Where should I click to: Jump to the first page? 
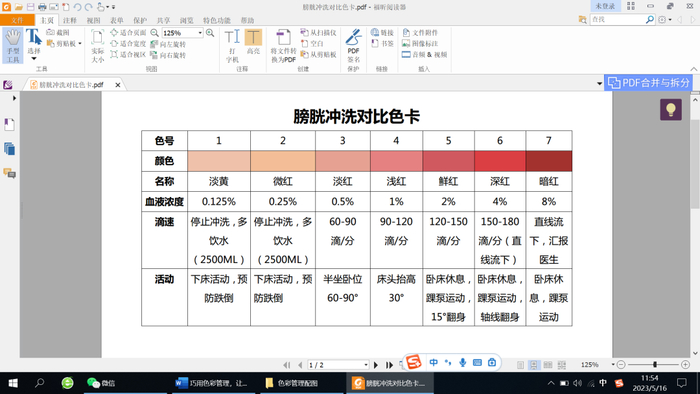pos(287,365)
